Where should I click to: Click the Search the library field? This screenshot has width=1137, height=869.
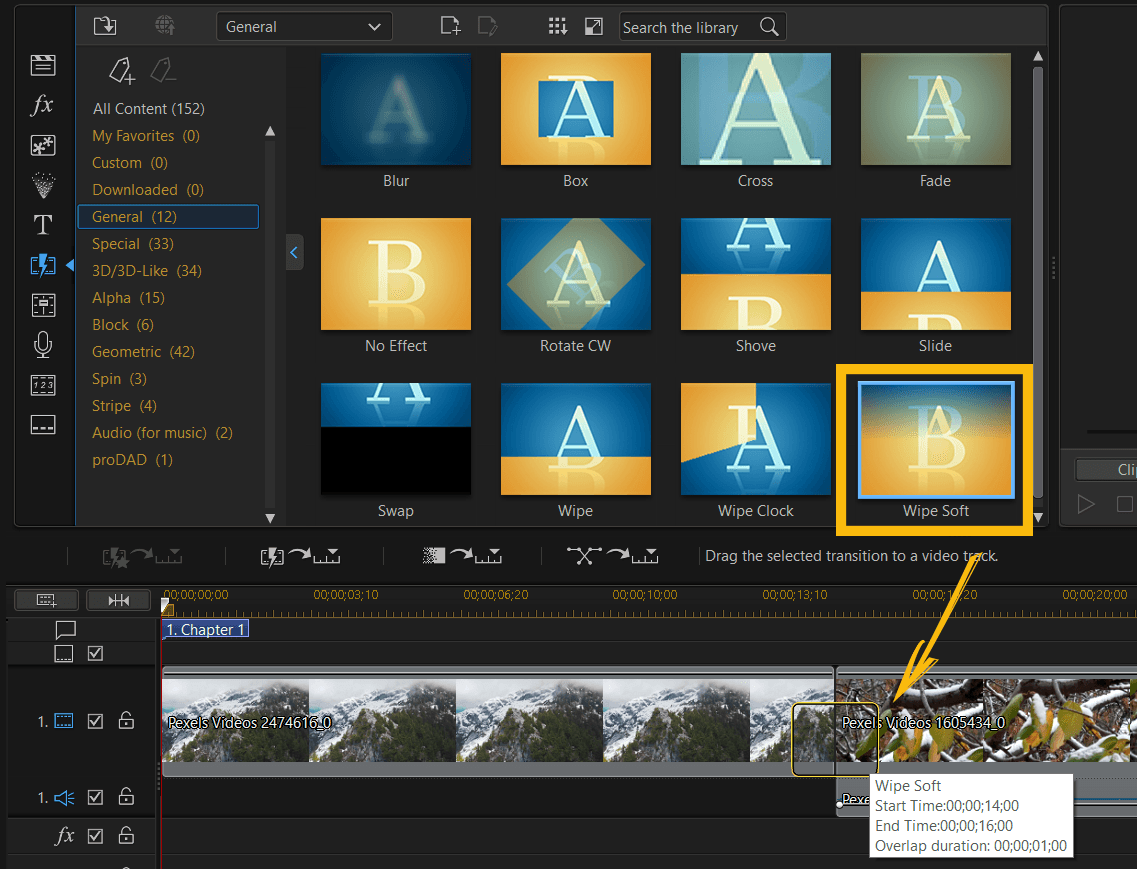click(x=688, y=27)
